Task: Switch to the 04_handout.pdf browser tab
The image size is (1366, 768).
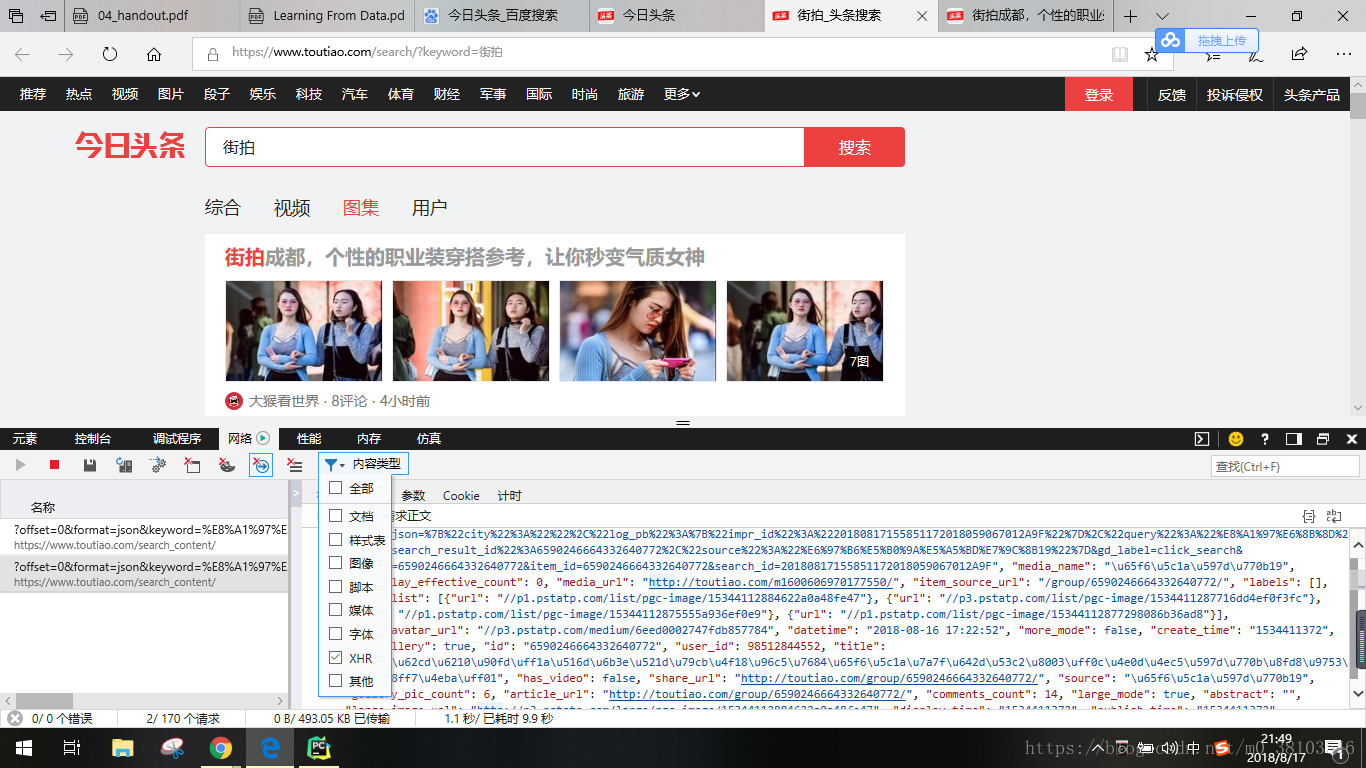Action: click(152, 16)
